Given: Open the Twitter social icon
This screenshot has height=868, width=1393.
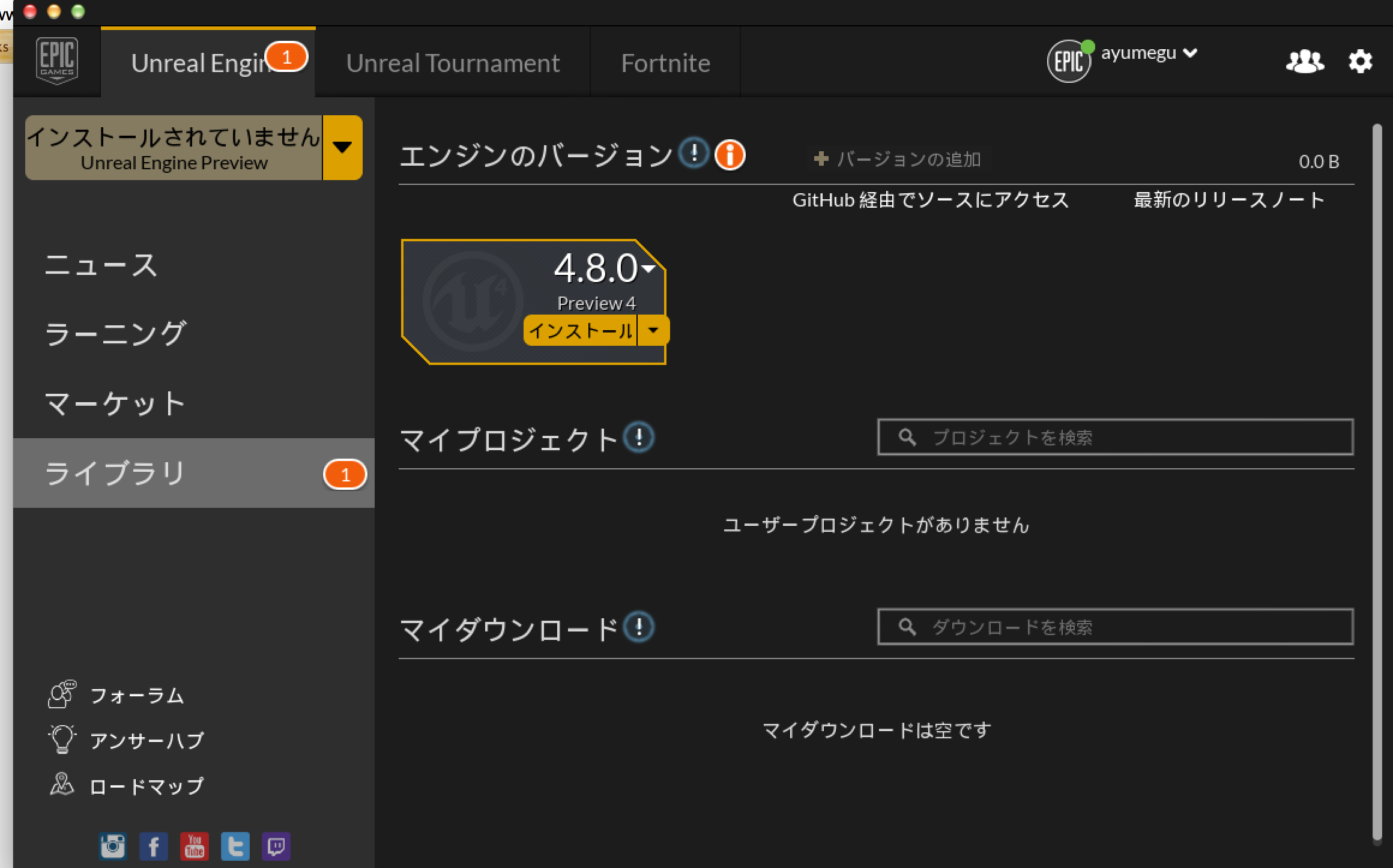Looking at the screenshot, I should 235,846.
